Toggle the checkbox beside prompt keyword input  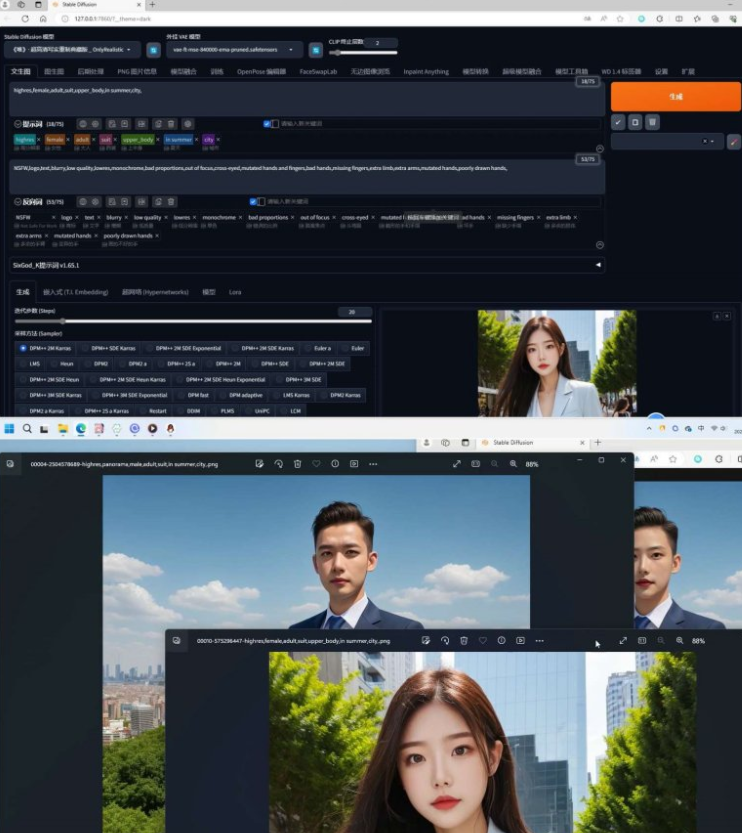pyautogui.click(x=267, y=124)
